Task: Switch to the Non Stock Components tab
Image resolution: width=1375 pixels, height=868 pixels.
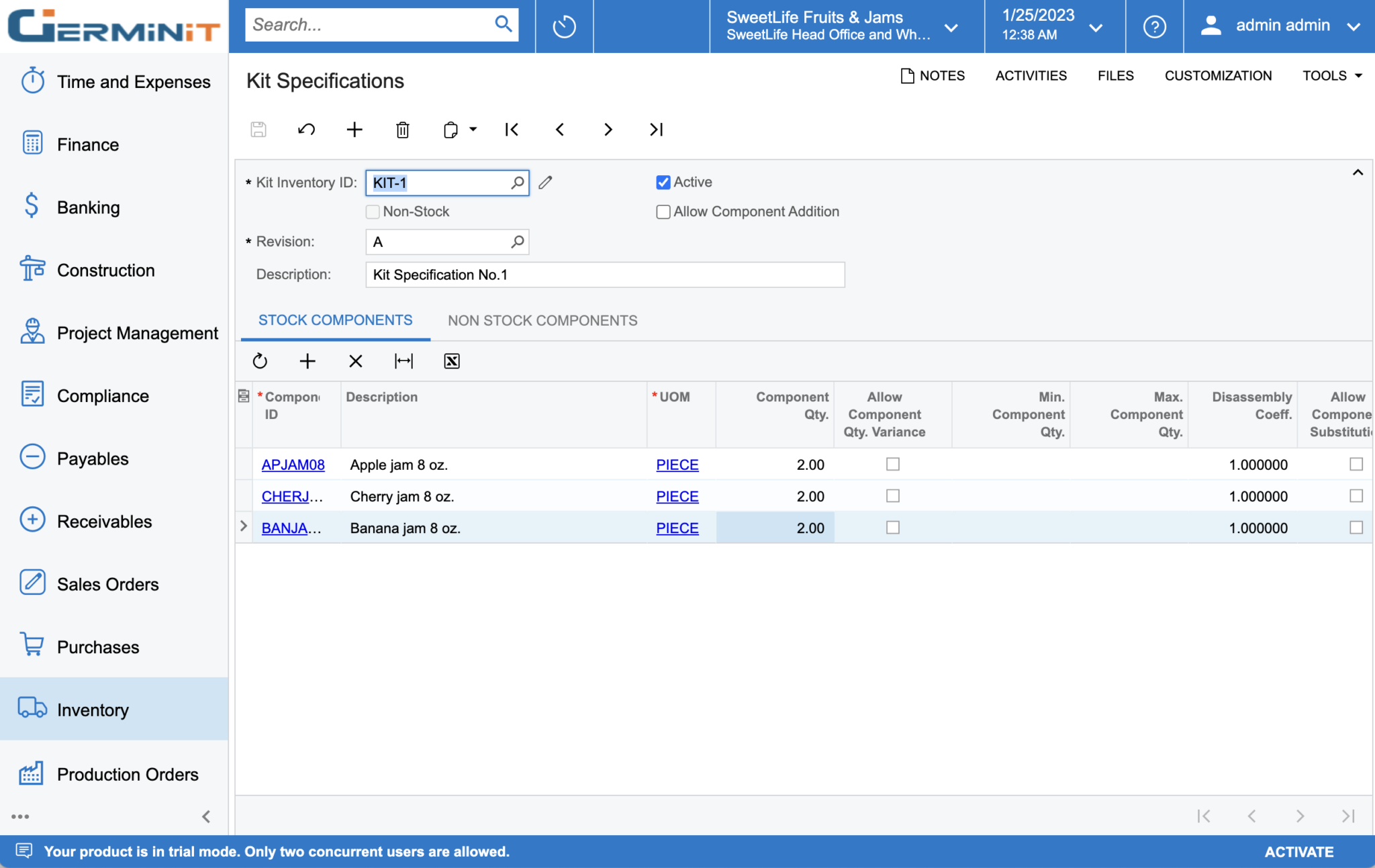Action: point(542,320)
